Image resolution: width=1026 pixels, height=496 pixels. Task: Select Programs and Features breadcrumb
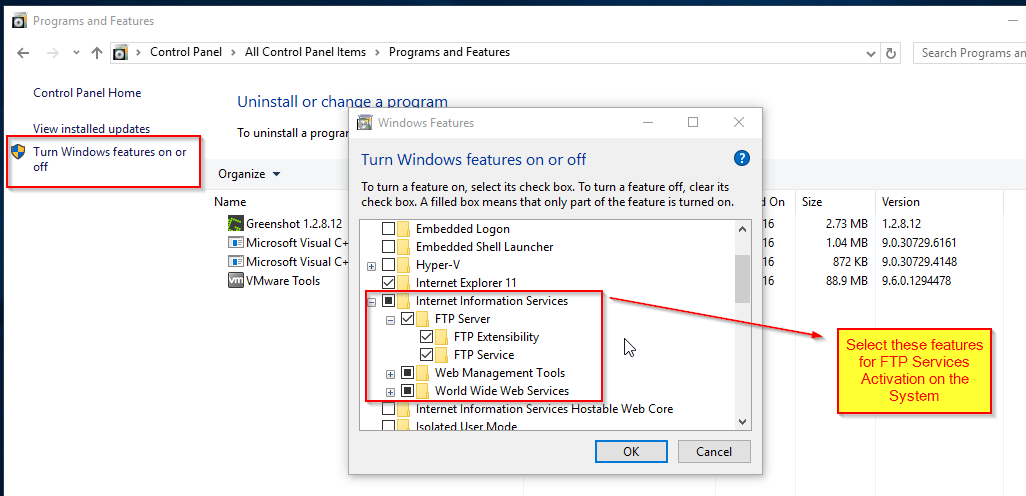(x=450, y=52)
